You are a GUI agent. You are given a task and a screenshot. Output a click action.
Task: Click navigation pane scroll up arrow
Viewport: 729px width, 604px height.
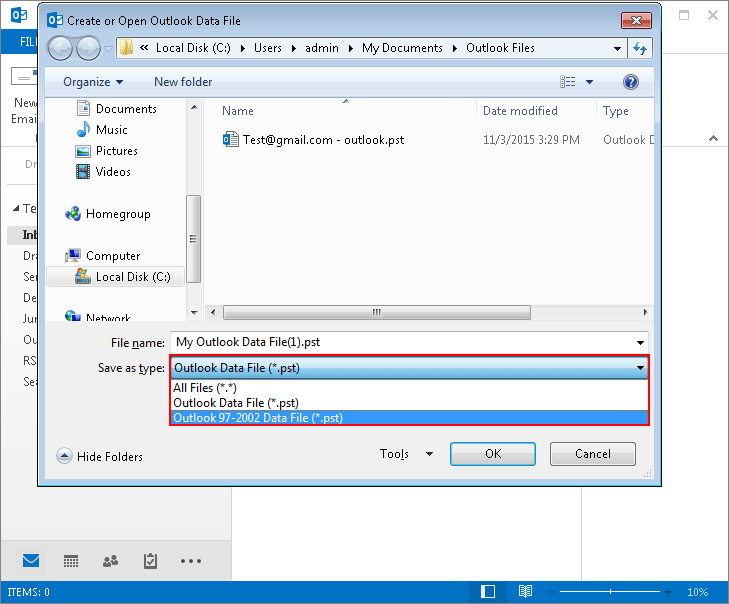point(194,107)
